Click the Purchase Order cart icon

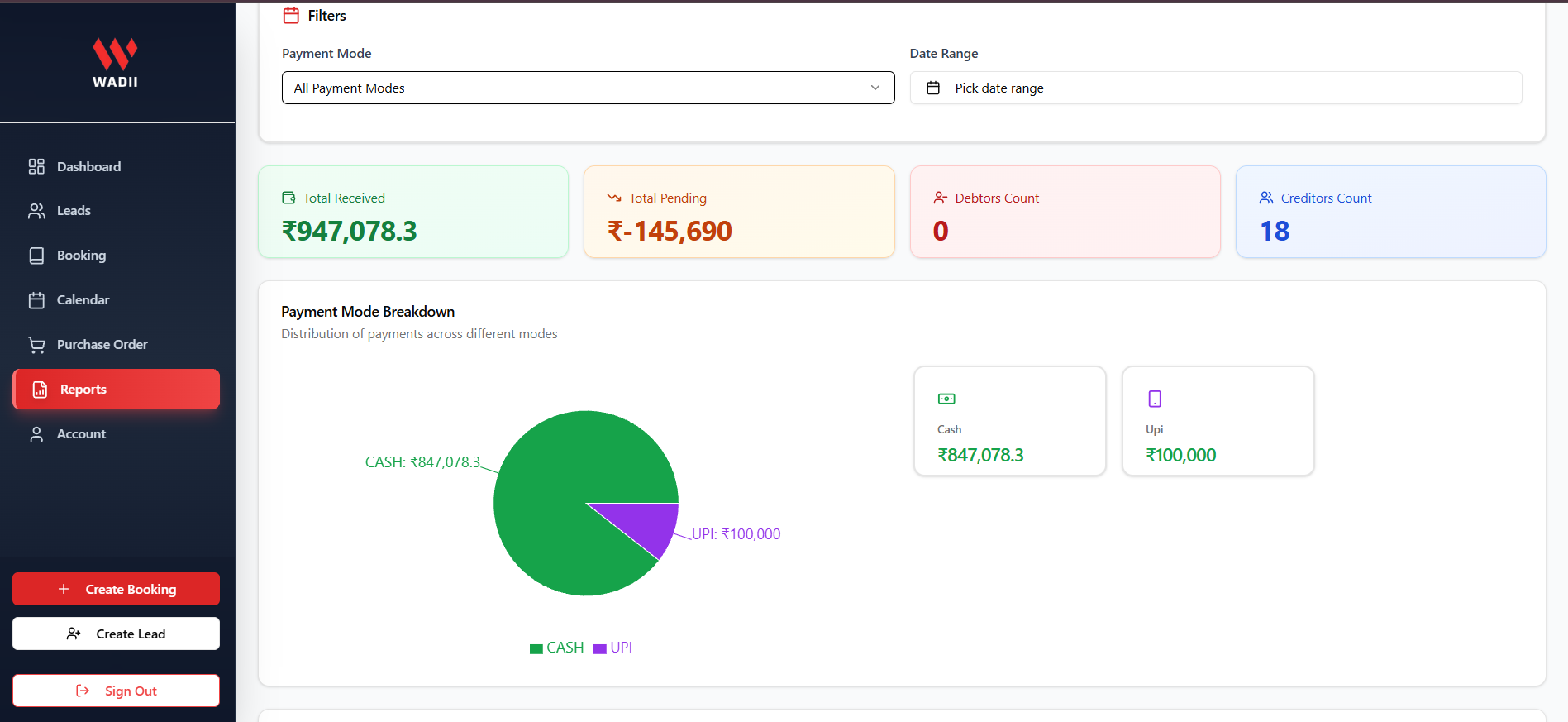point(36,345)
